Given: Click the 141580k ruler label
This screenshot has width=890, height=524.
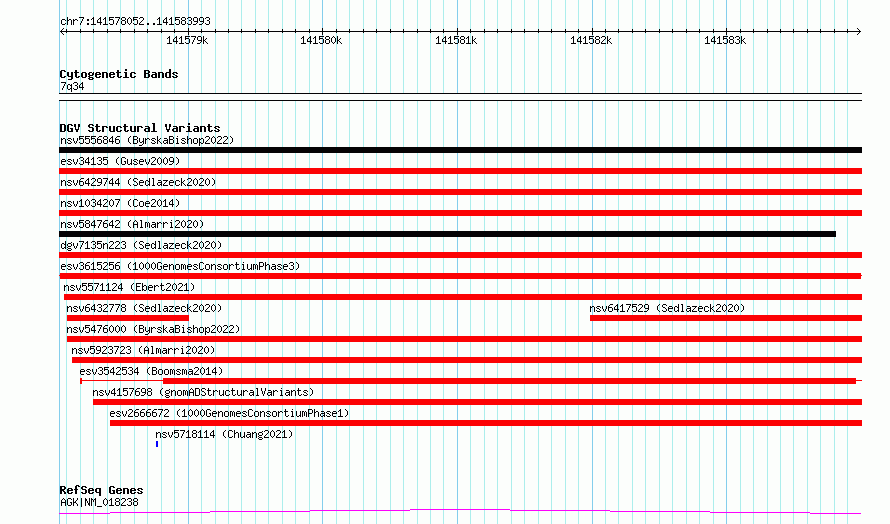Looking at the screenshot, I should click(321, 40).
